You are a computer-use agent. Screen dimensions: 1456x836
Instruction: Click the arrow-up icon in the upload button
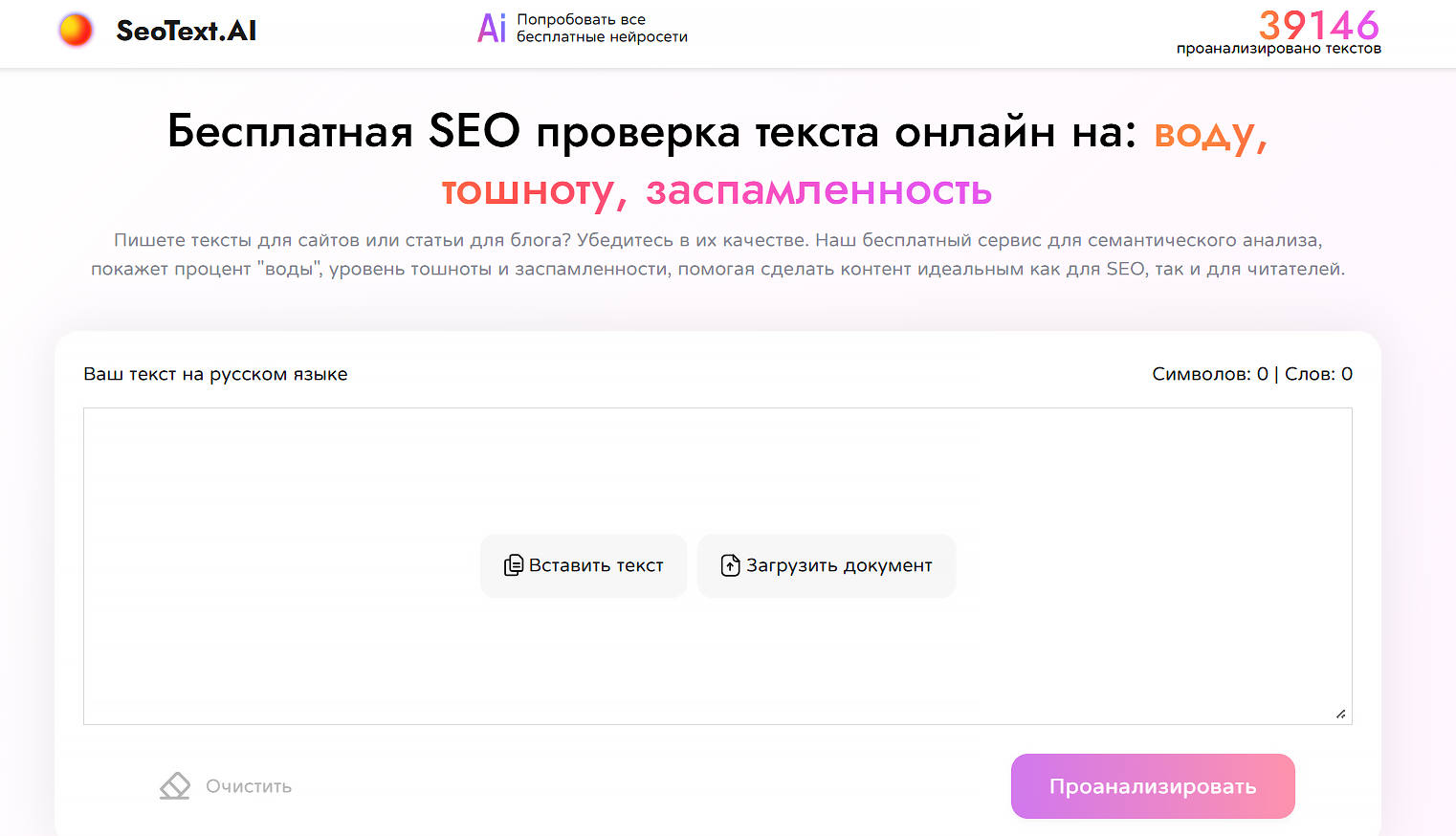(730, 564)
